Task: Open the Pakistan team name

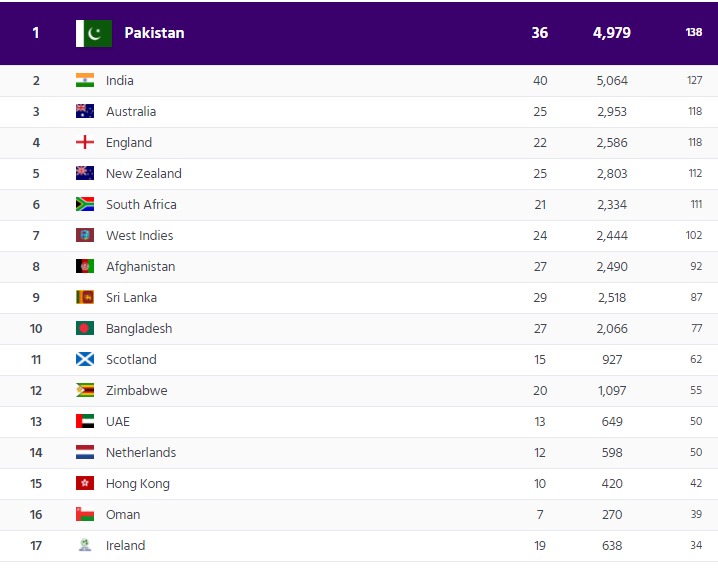Action: [154, 33]
